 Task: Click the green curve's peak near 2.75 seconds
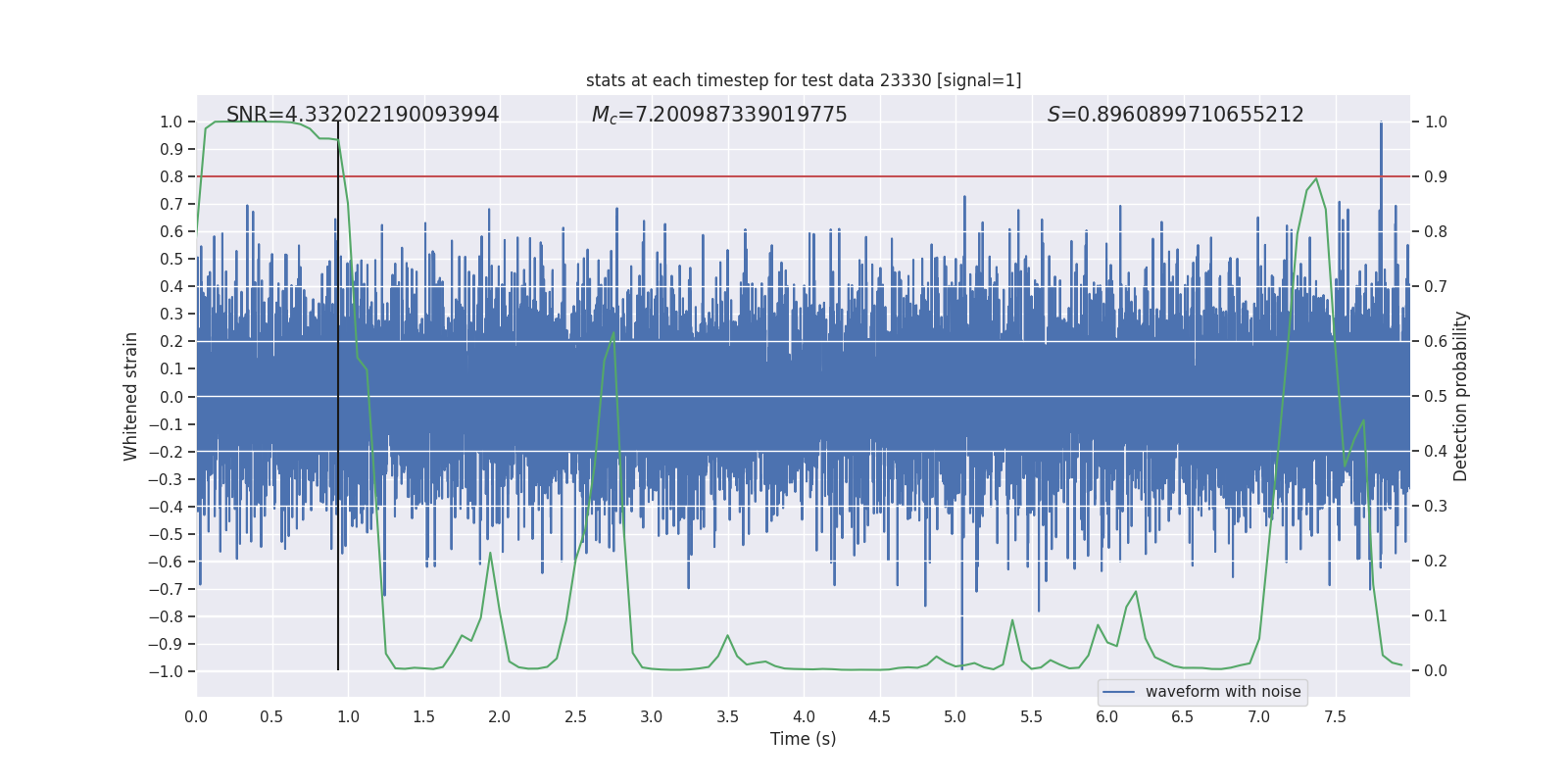[613, 333]
